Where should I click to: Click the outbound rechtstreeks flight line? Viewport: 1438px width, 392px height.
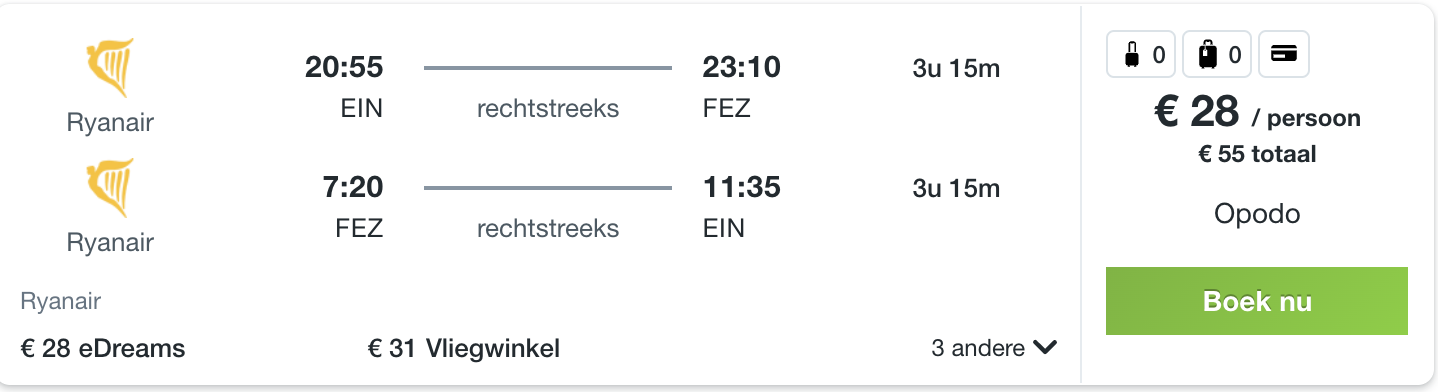[x=548, y=68]
